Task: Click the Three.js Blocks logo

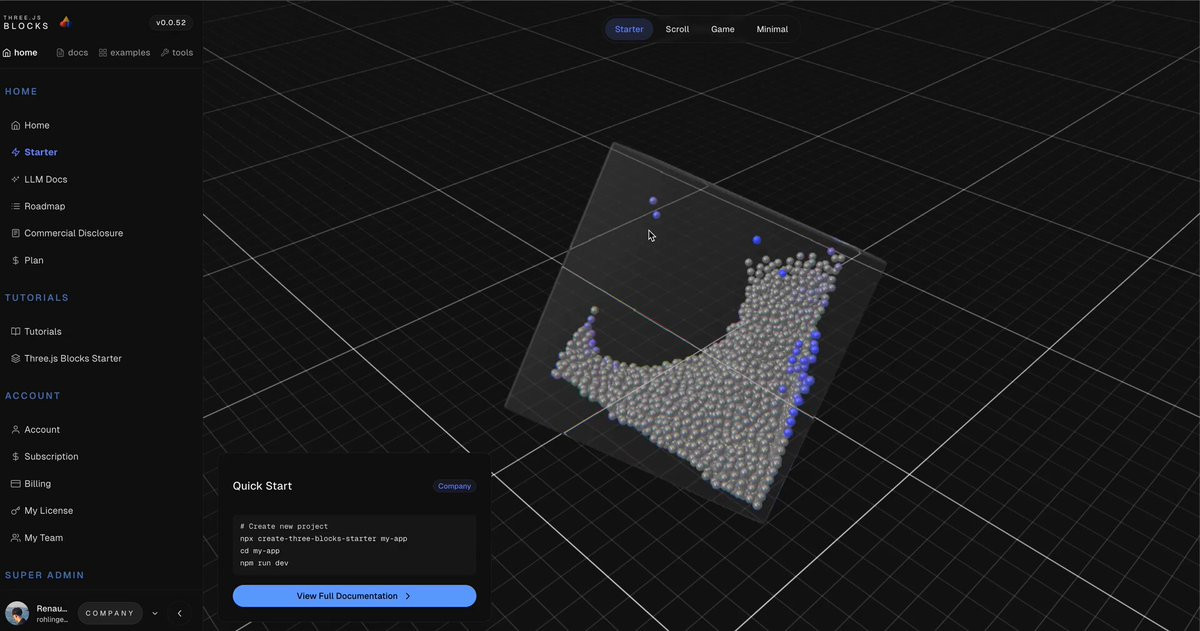Action: (x=37, y=22)
